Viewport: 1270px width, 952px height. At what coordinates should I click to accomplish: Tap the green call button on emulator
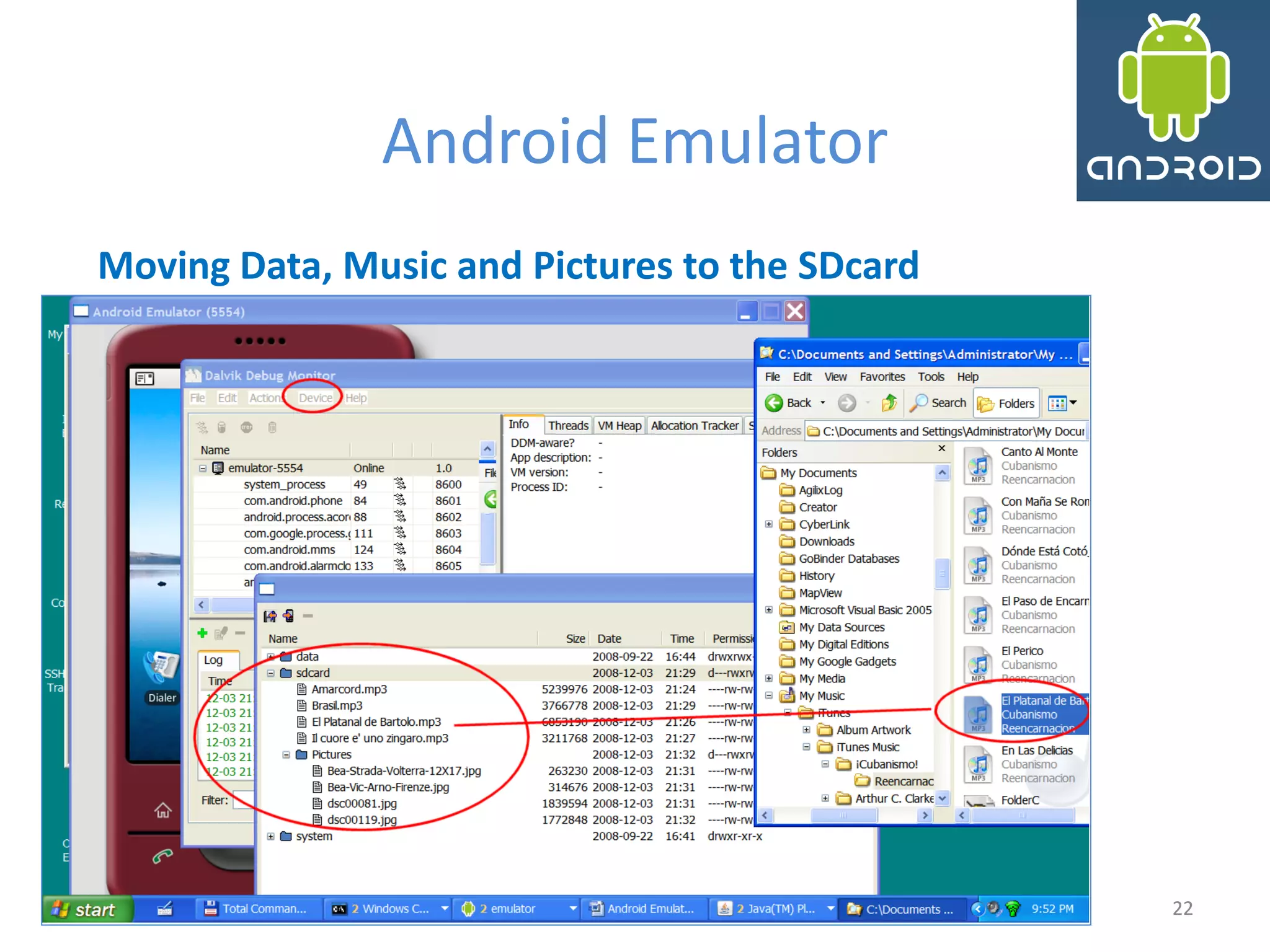[x=162, y=857]
